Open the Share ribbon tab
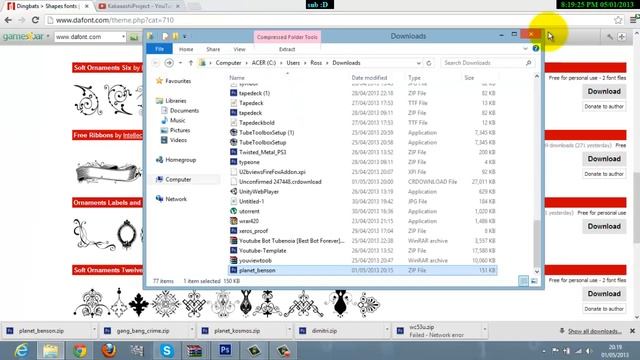 click(213, 49)
